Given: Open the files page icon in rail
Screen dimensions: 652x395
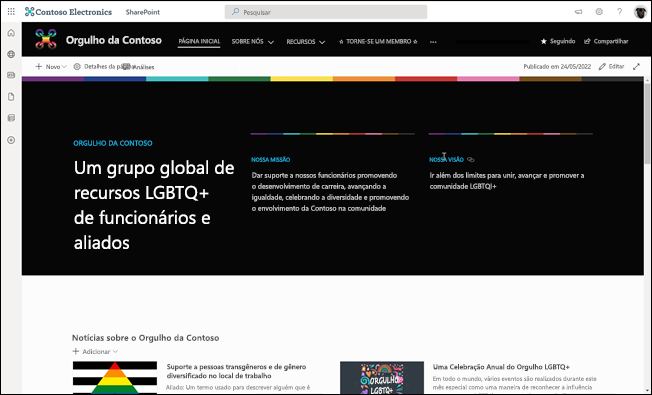Looking at the screenshot, I should pyautogui.click(x=11, y=97).
